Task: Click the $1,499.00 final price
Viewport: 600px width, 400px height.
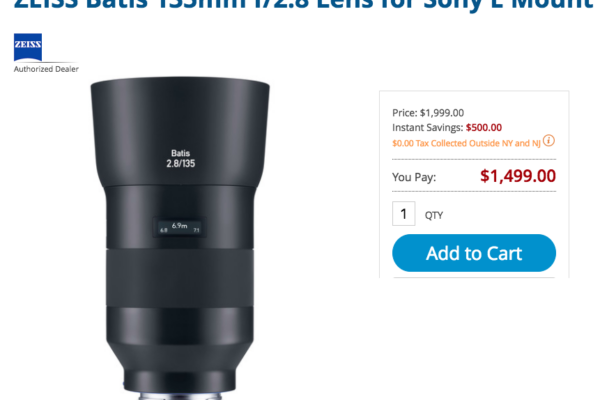Action: [518, 177]
